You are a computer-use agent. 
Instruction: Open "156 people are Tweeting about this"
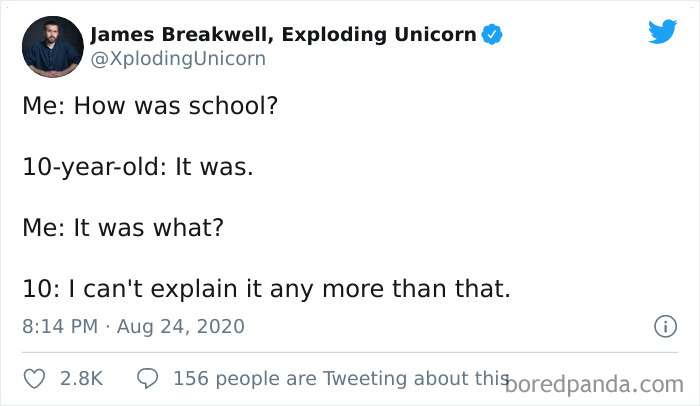point(335,379)
